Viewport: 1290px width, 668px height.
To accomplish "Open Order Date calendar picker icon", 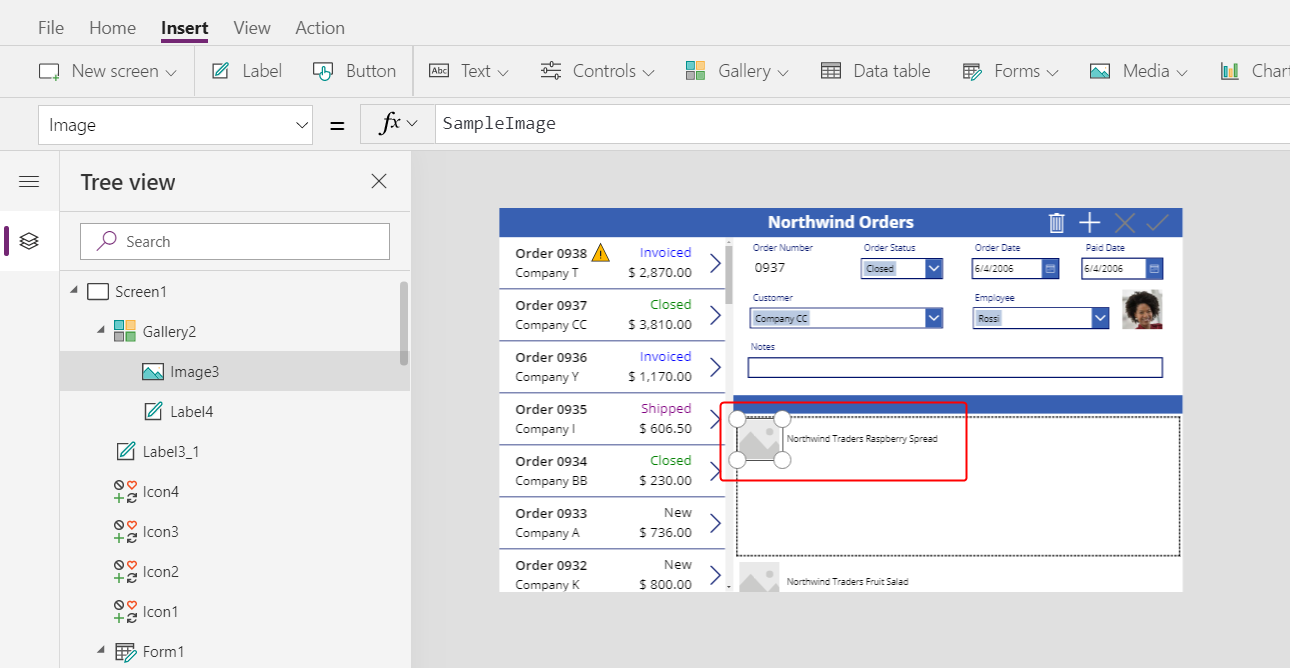I will coord(1050,268).
